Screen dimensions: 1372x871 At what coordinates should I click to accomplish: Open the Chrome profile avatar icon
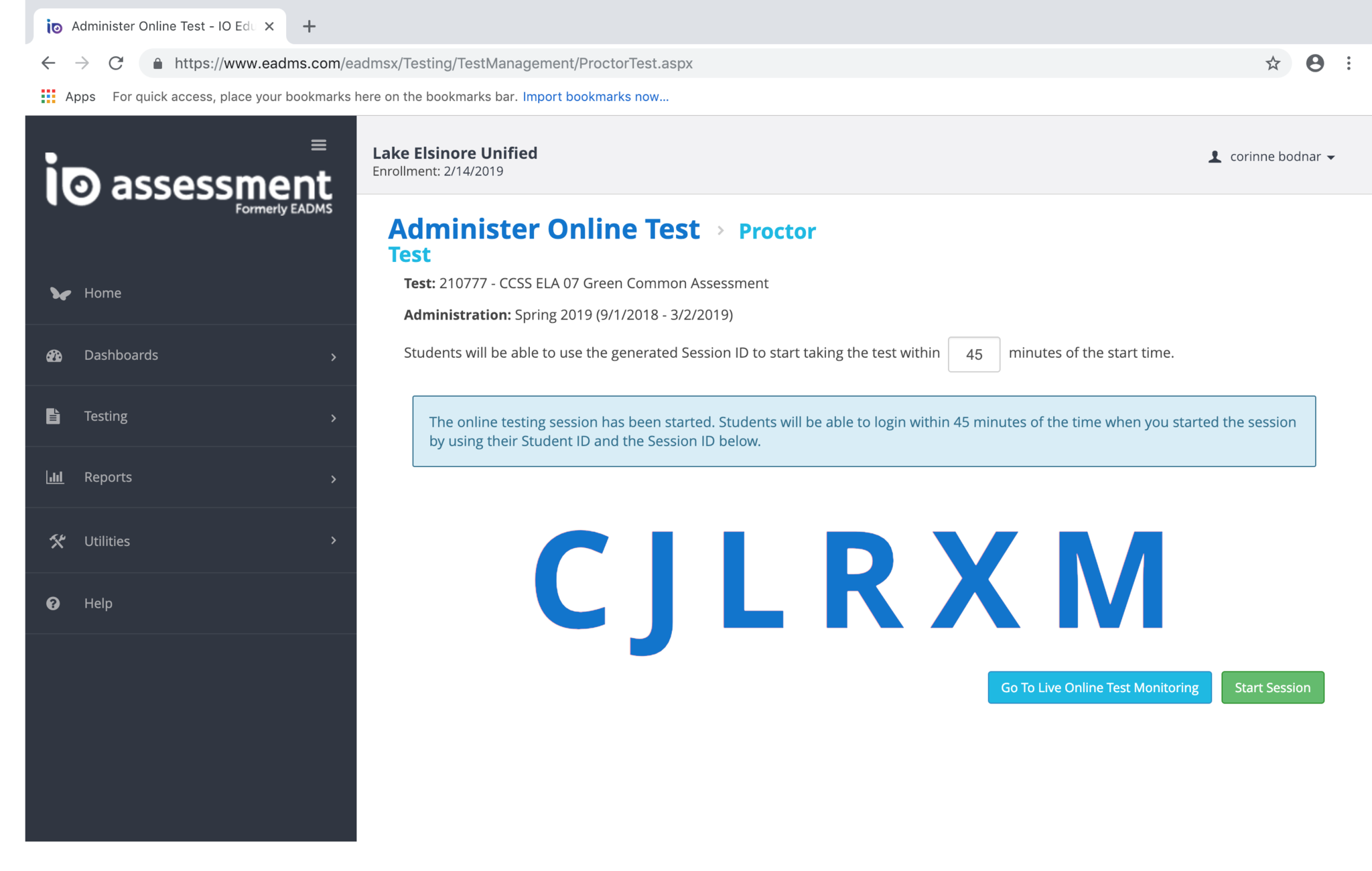pyautogui.click(x=1314, y=63)
